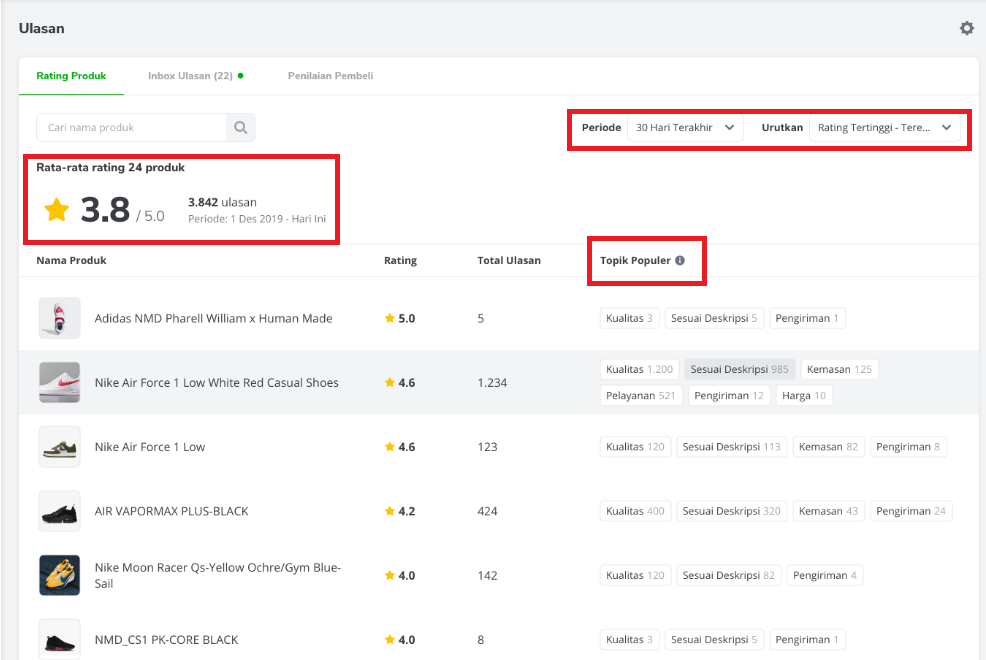Click the Kemasan 125 topic tag

point(838,370)
